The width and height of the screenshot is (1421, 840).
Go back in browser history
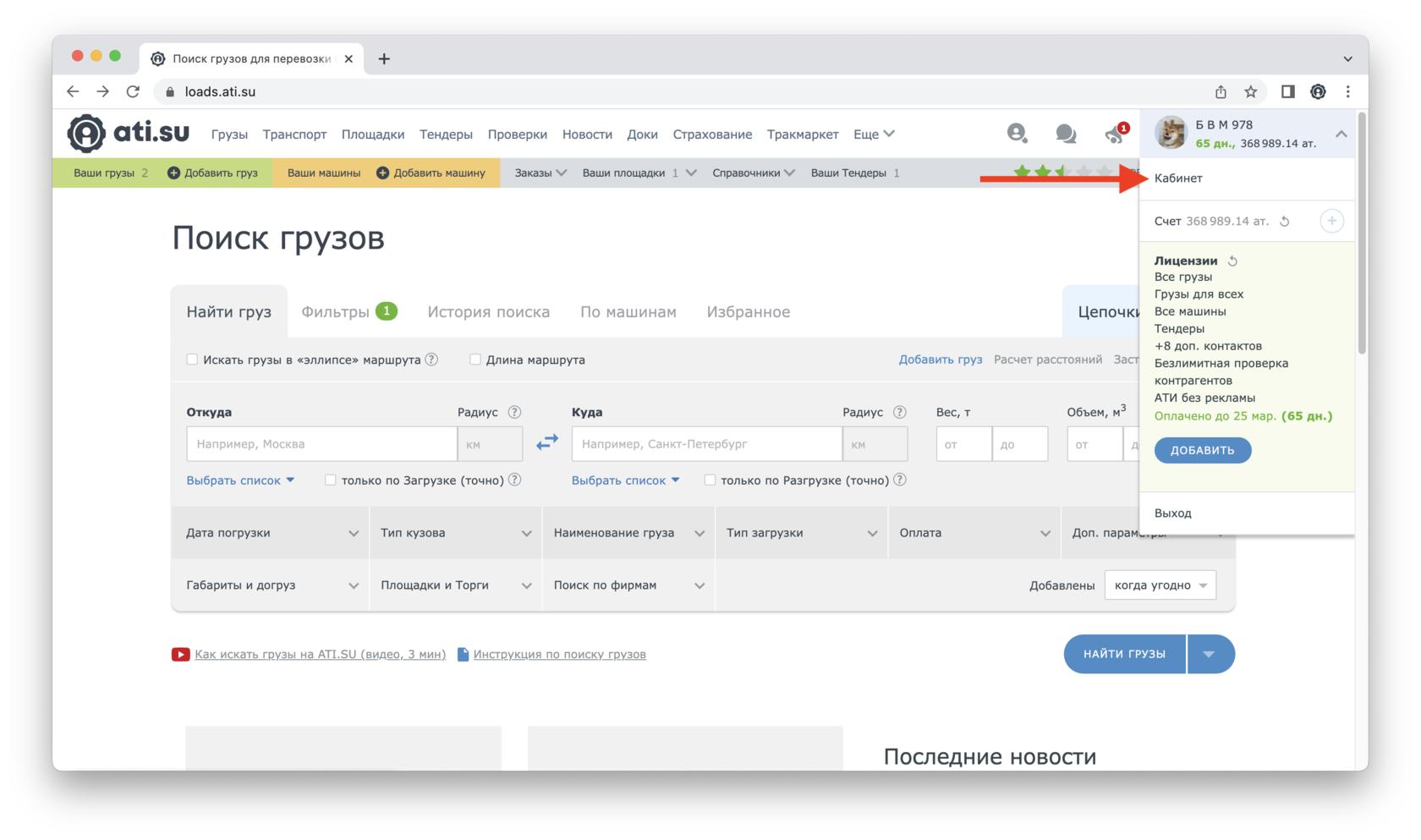tap(73, 91)
